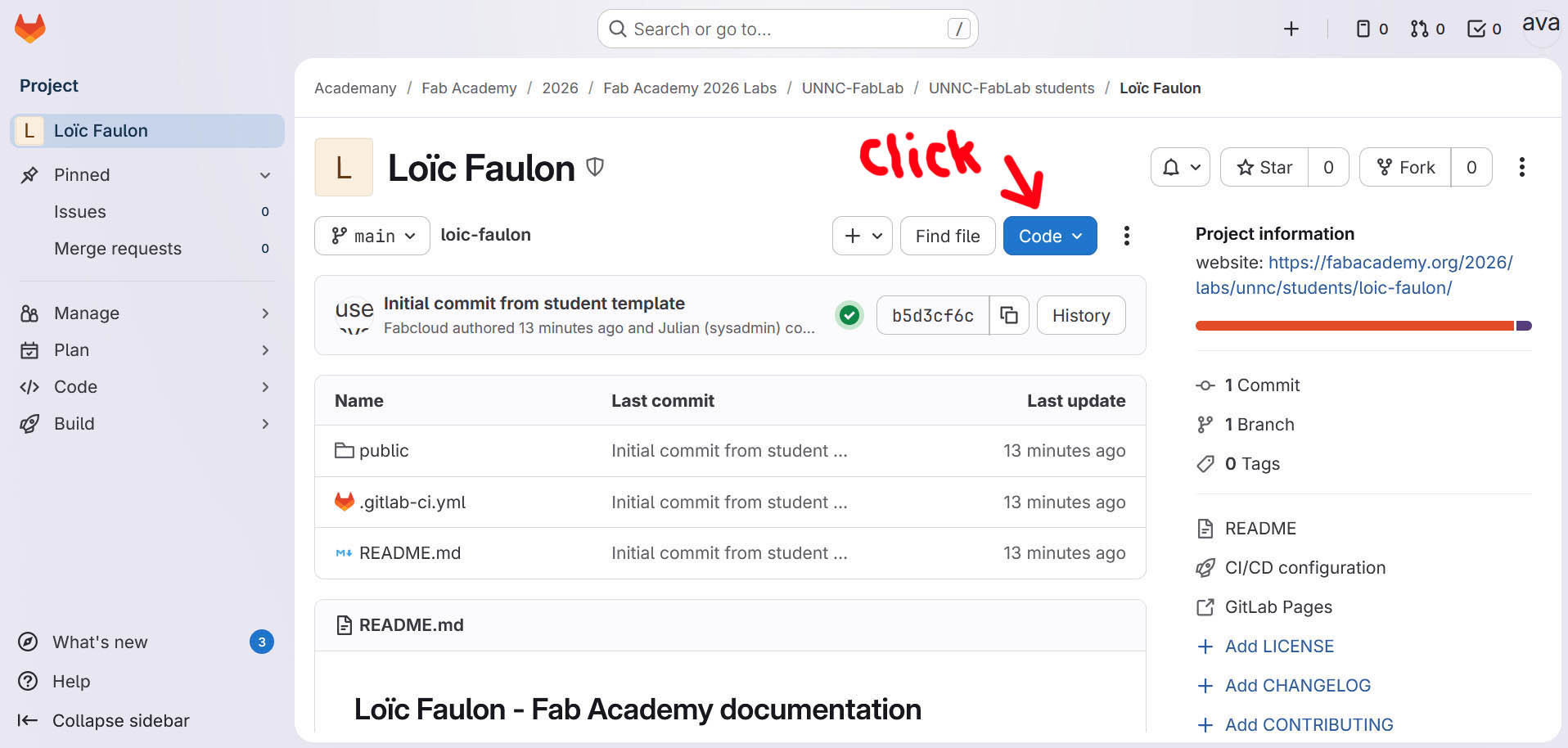This screenshot has width=1568, height=748.
Task: Open project actions three-dot menu beside Fork
Action: [x=1521, y=167]
